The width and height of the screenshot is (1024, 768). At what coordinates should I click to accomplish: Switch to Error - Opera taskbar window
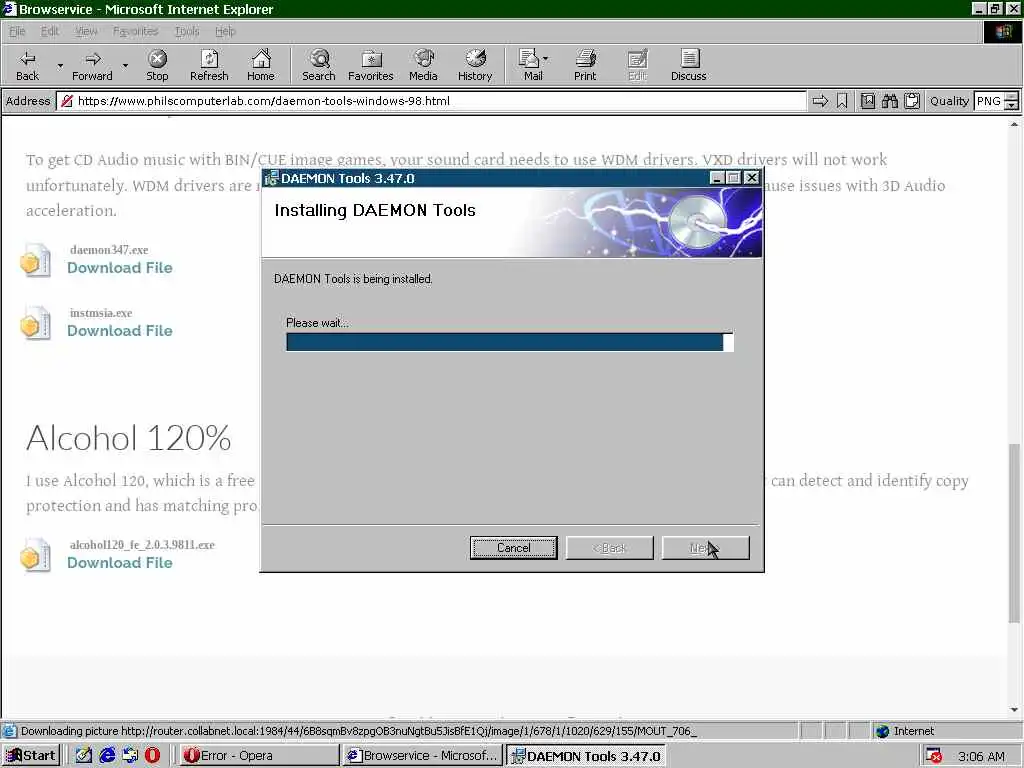click(x=259, y=756)
